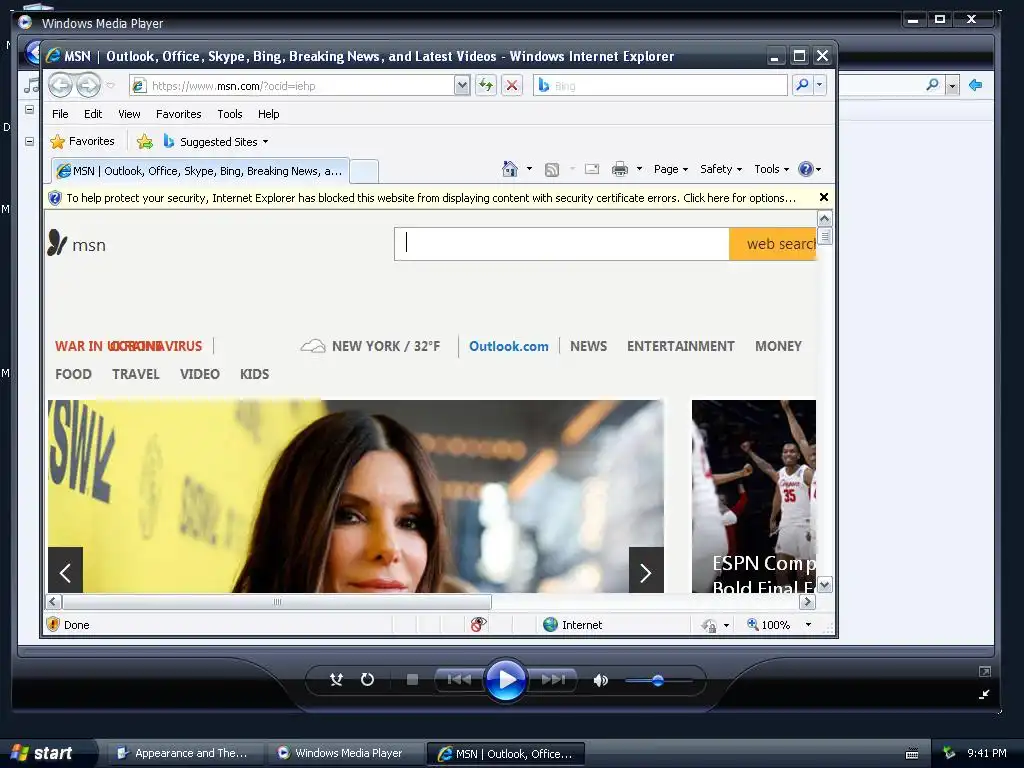Adjust the Media Player volume slider
This screenshot has width=1024, height=768.
658,680
